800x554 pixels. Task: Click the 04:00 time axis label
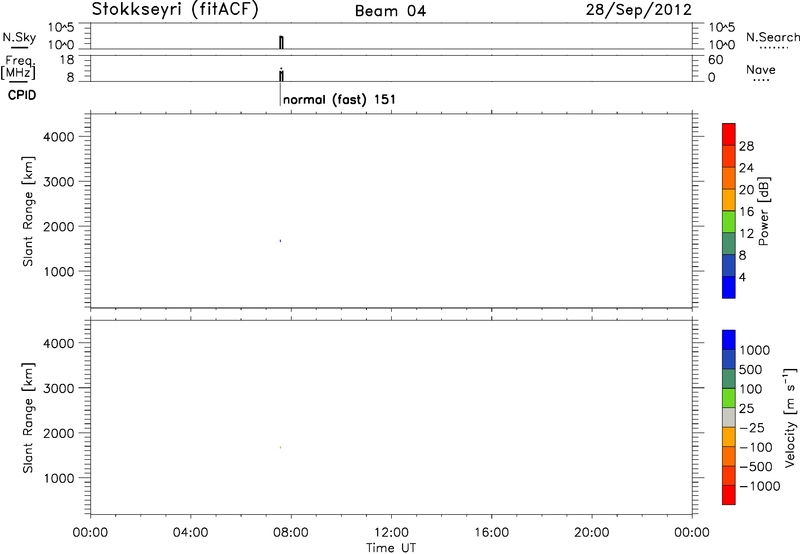190,533
